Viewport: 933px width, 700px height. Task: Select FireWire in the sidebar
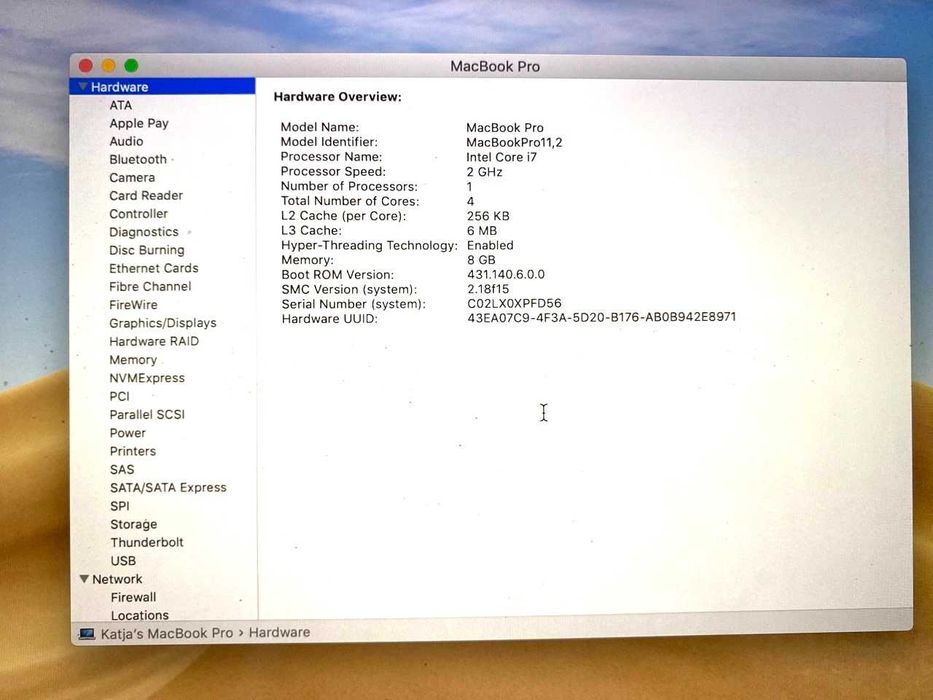(133, 305)
